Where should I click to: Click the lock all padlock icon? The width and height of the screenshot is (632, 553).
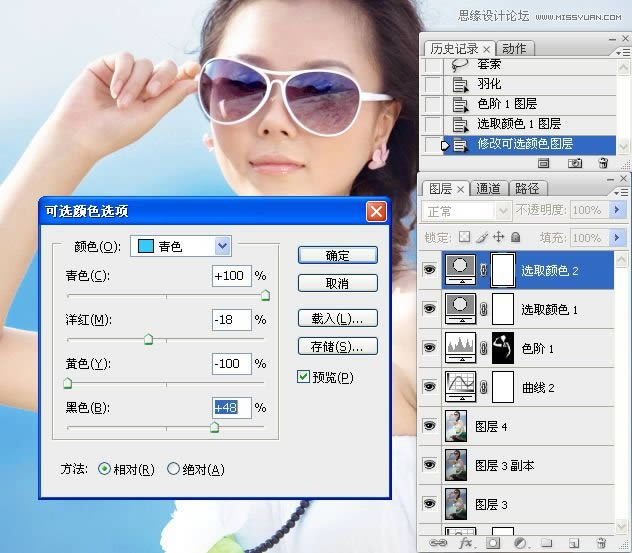515,238
